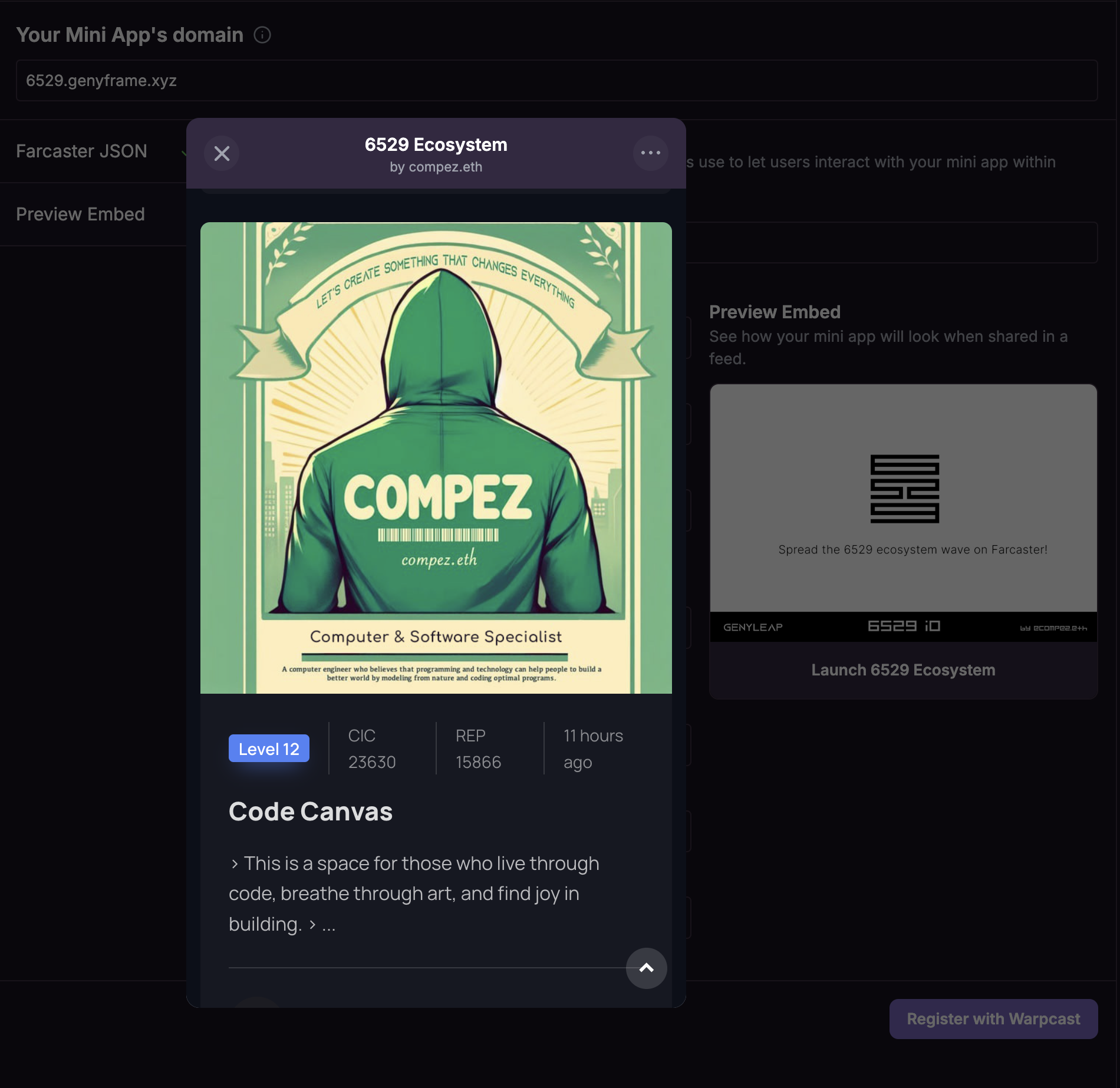Click the Mini App domain input field

(556, 81)
